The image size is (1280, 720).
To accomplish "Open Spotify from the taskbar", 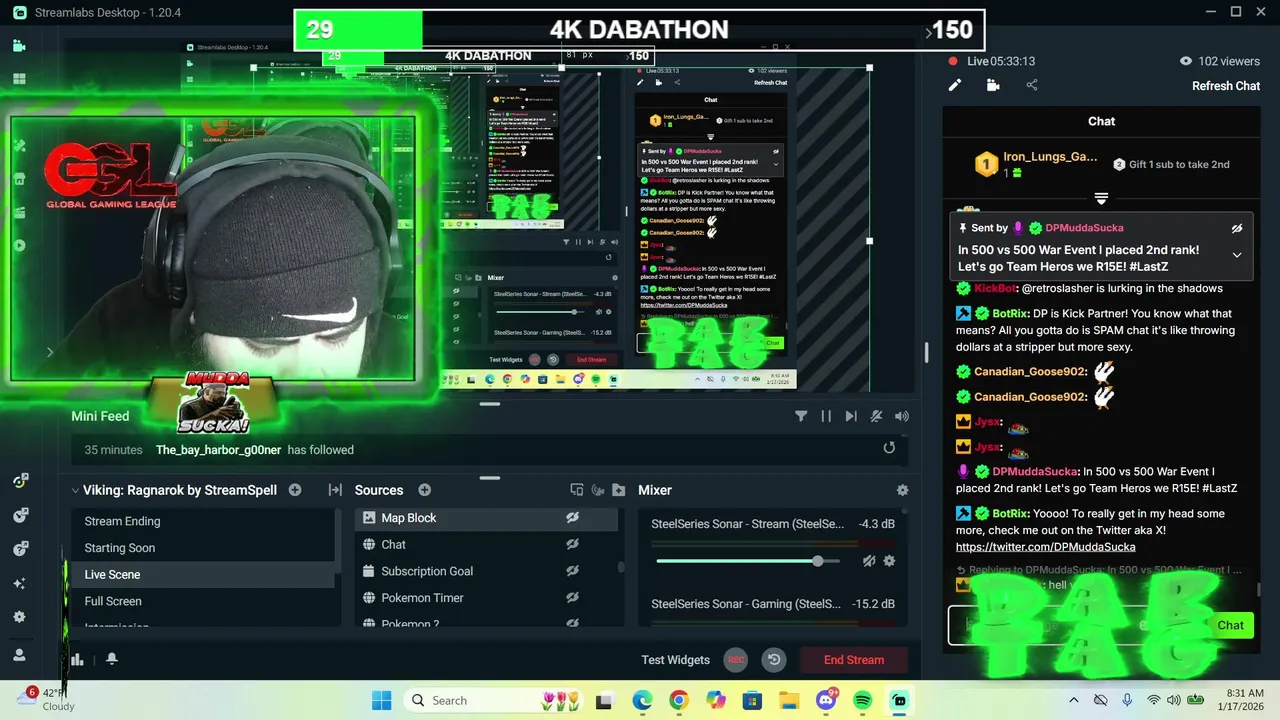I will click(863, 700).
